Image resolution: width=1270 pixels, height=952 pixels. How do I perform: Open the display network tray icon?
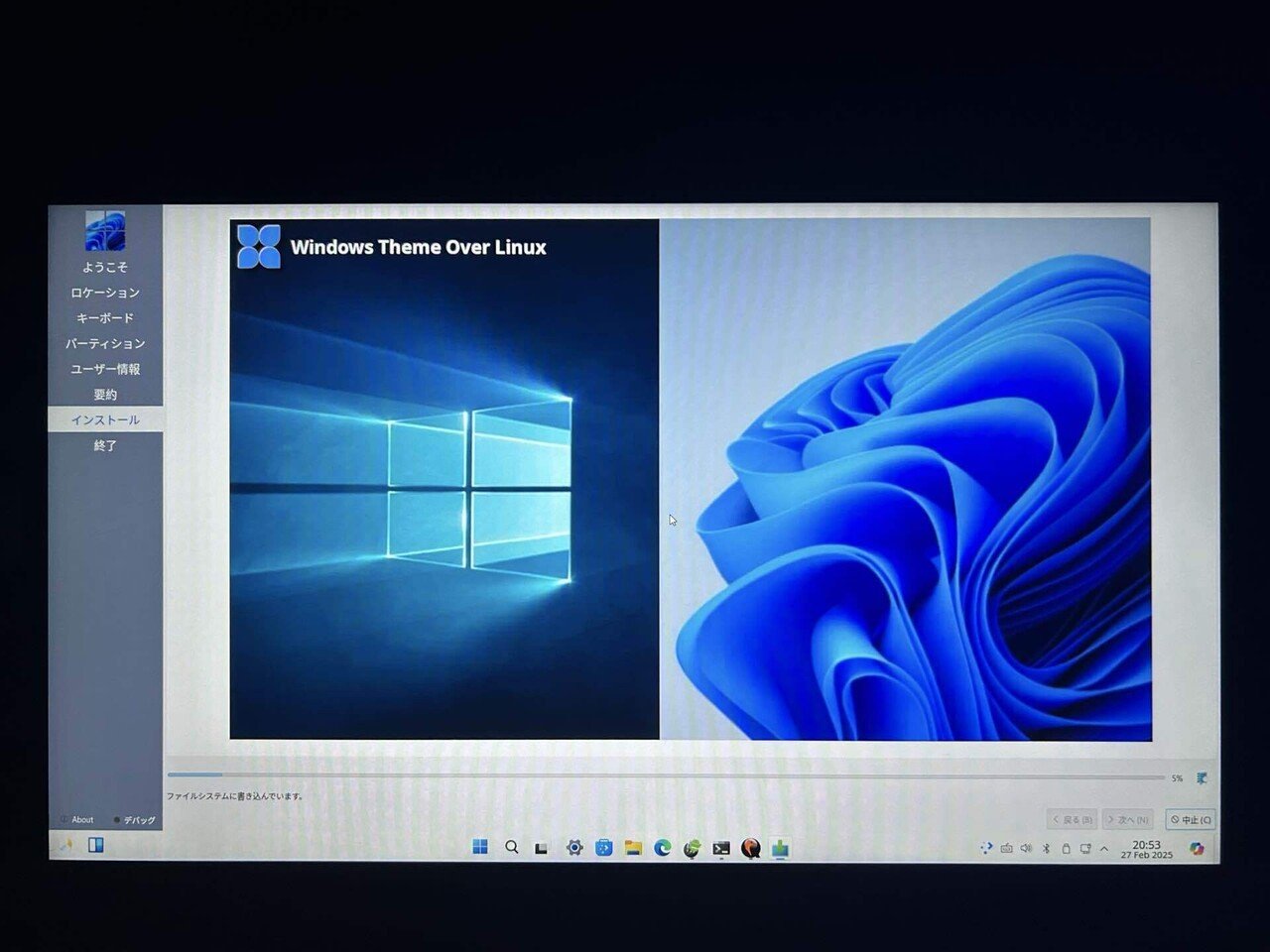[x=1085, y=849]
